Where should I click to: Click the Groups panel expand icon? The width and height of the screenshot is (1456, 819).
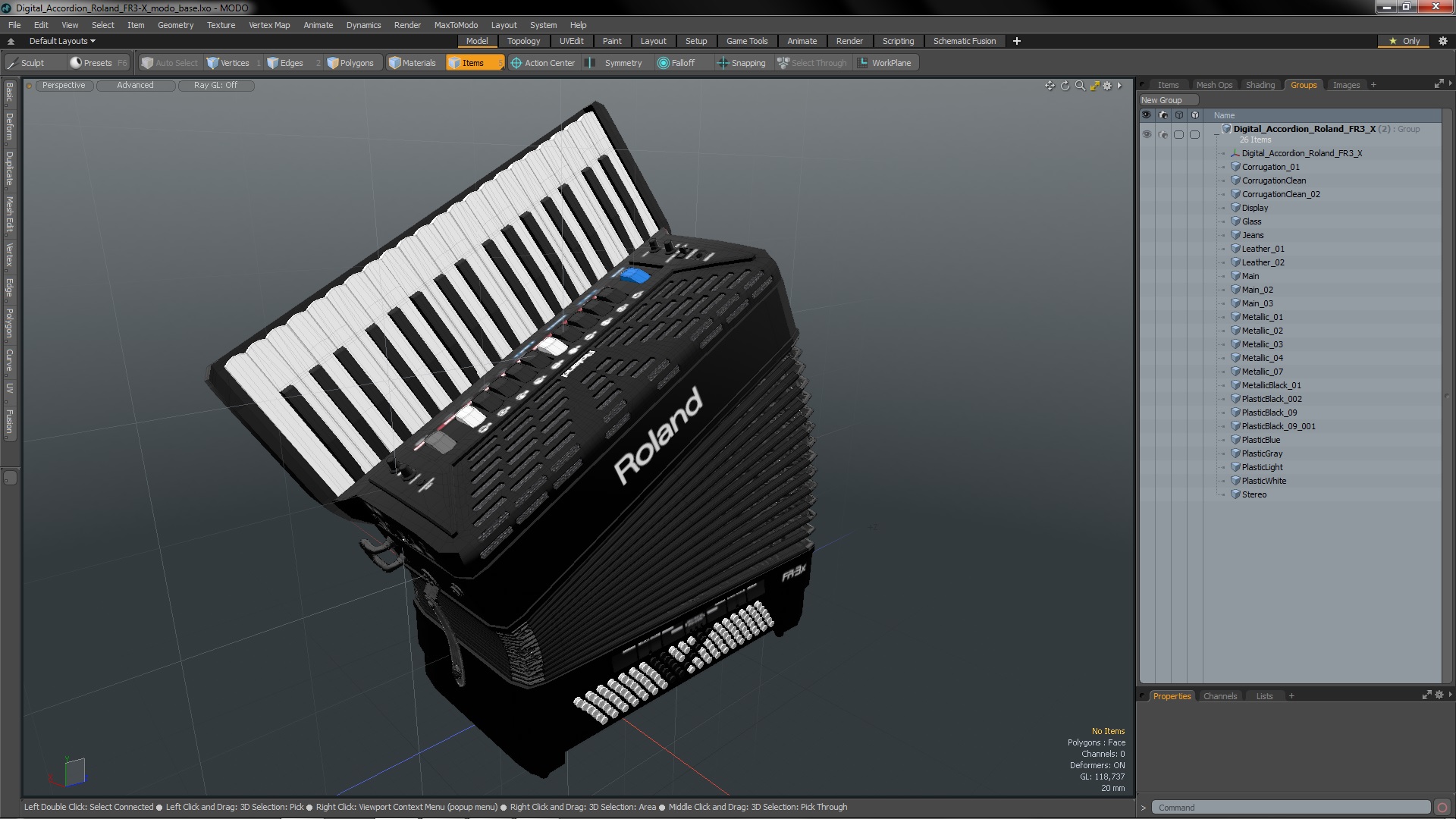point(1439,84)
